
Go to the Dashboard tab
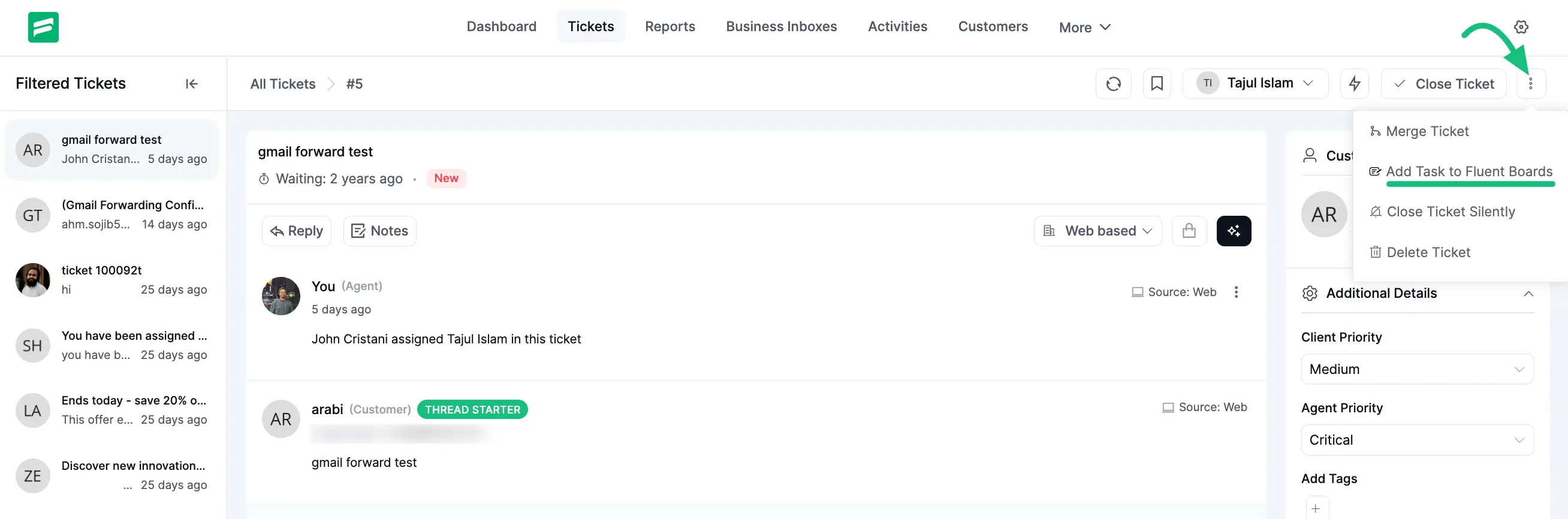(x=501, y=27)
